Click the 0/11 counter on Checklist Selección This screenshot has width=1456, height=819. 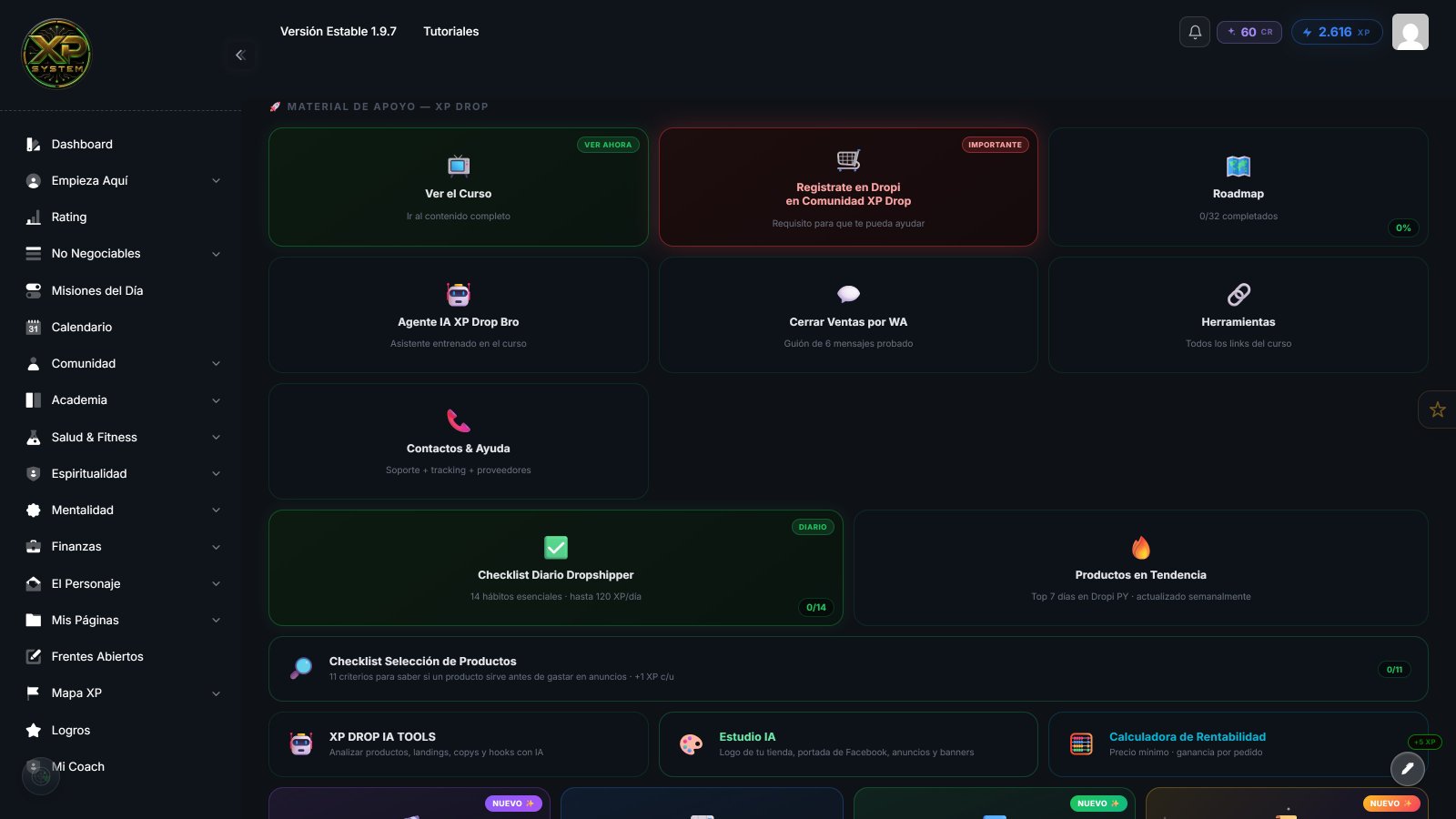[1394, 669]
